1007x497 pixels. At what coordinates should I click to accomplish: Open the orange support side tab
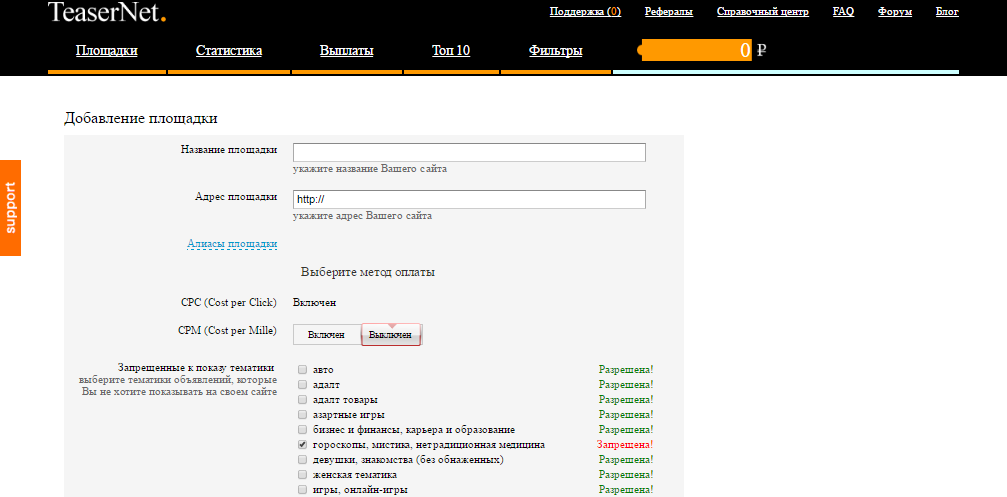[10, 207]
